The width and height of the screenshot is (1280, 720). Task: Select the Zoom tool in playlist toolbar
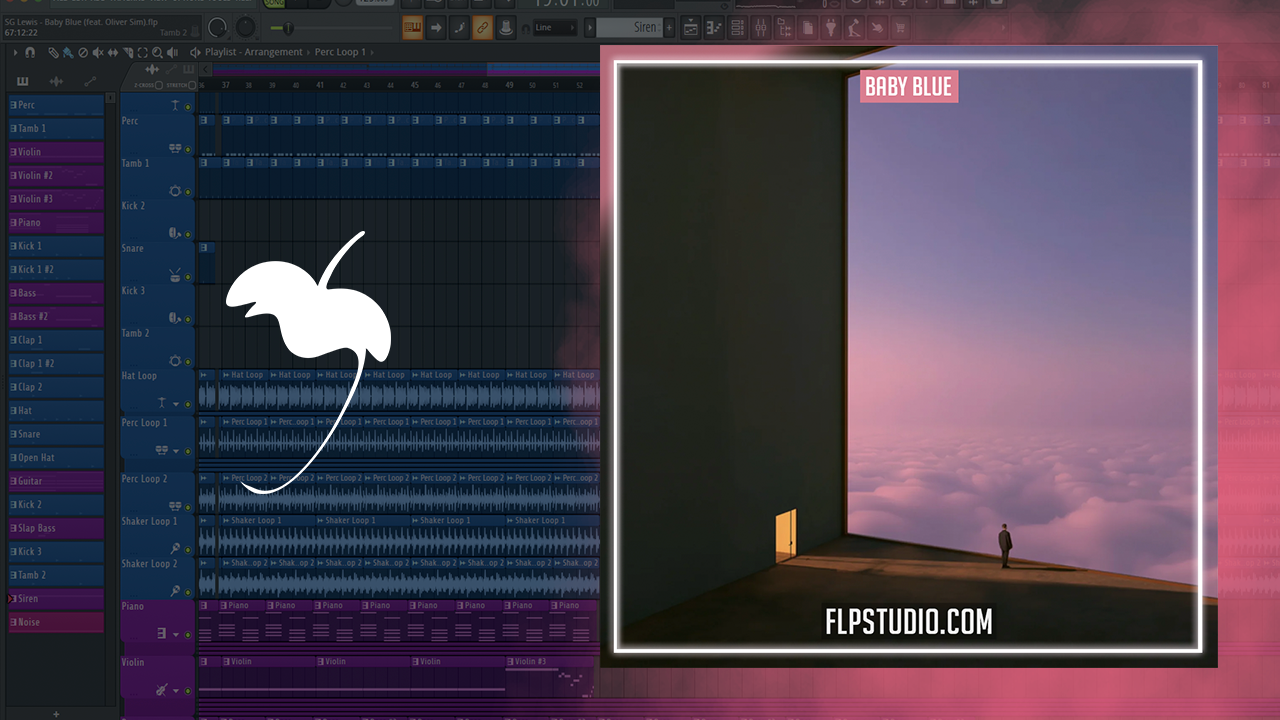point(157,52)
